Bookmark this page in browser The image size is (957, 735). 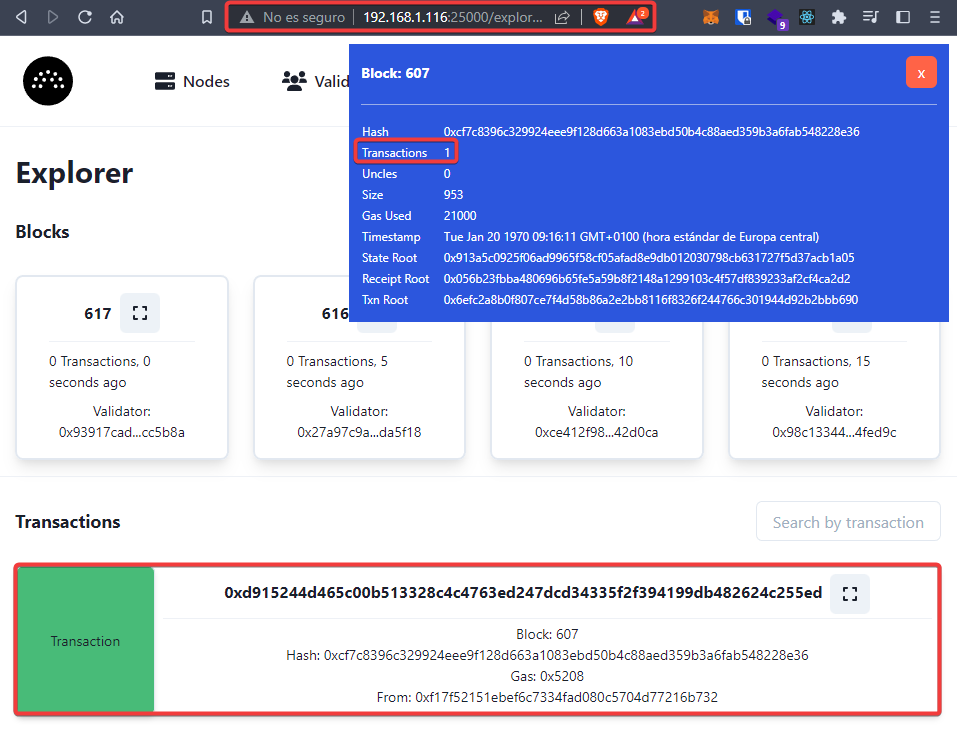[x=206, y=17]
